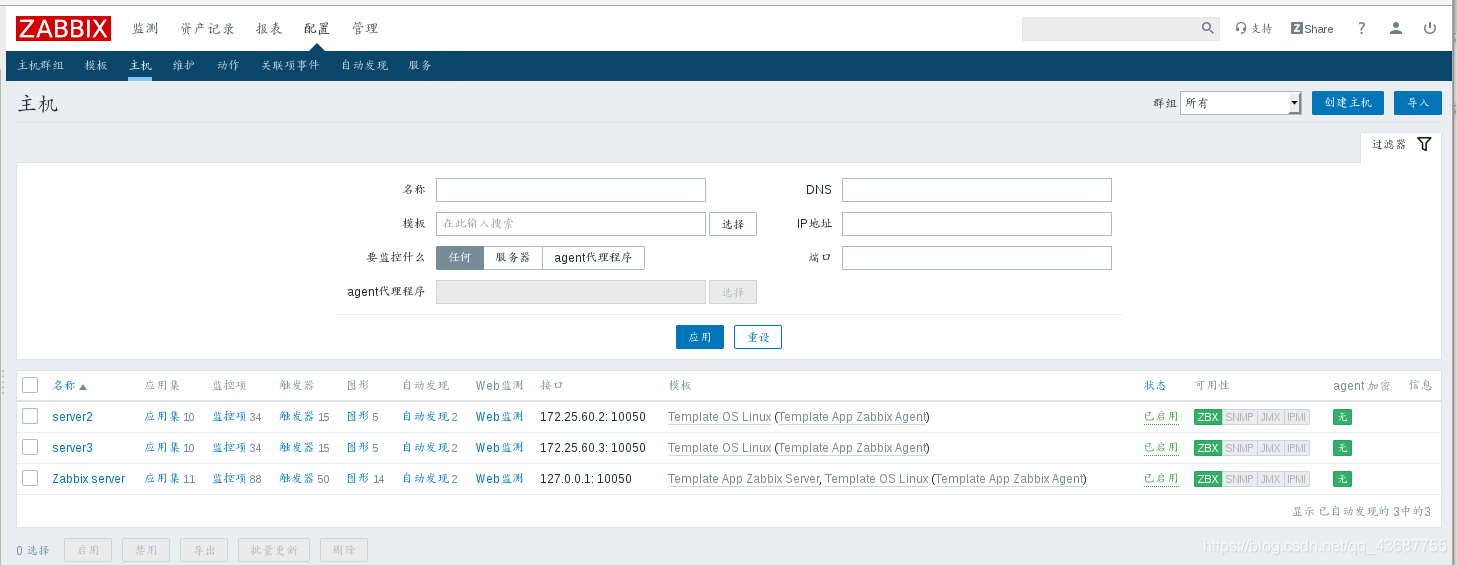This screenshot has height=565, width=1457.
Task: Sort by name column arrow
Action: [83, 386]
